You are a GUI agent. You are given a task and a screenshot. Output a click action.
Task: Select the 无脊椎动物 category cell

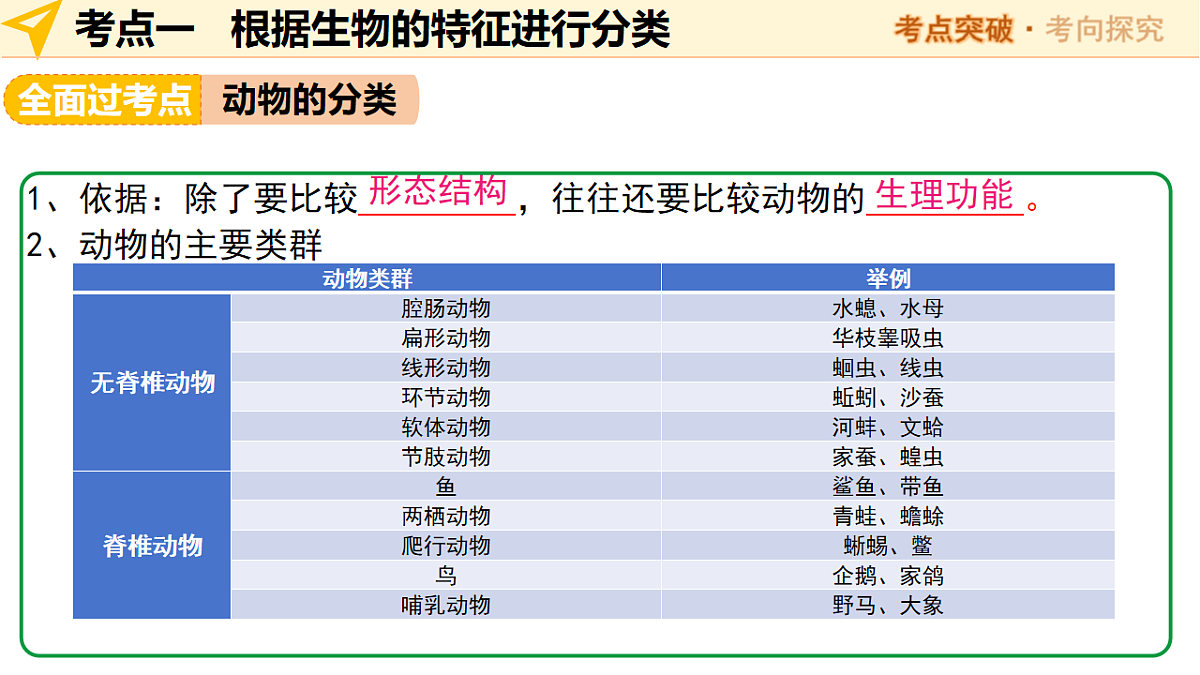(x=152, y=382)
